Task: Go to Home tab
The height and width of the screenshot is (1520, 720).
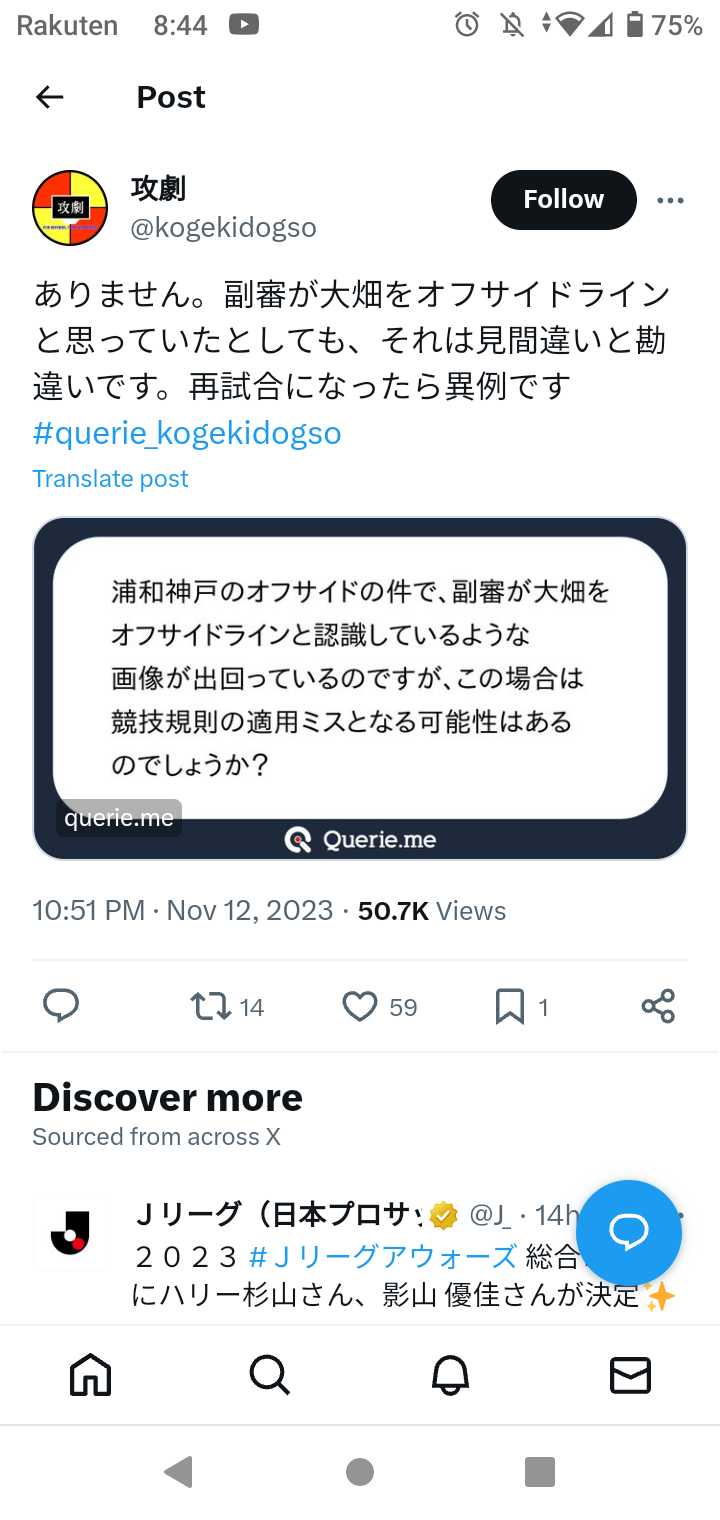Action: (x=90, y=1376)
